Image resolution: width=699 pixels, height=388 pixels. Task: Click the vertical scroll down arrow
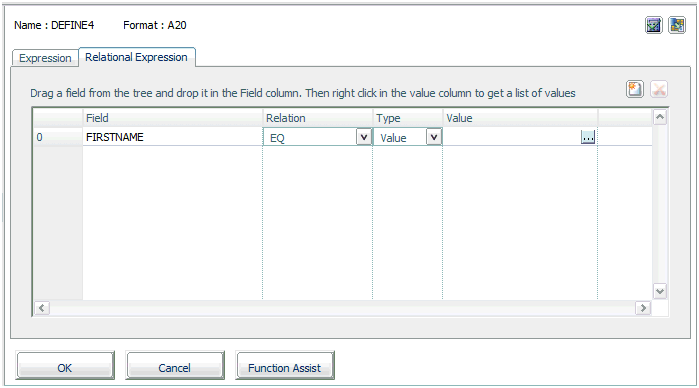pos(660,291)
